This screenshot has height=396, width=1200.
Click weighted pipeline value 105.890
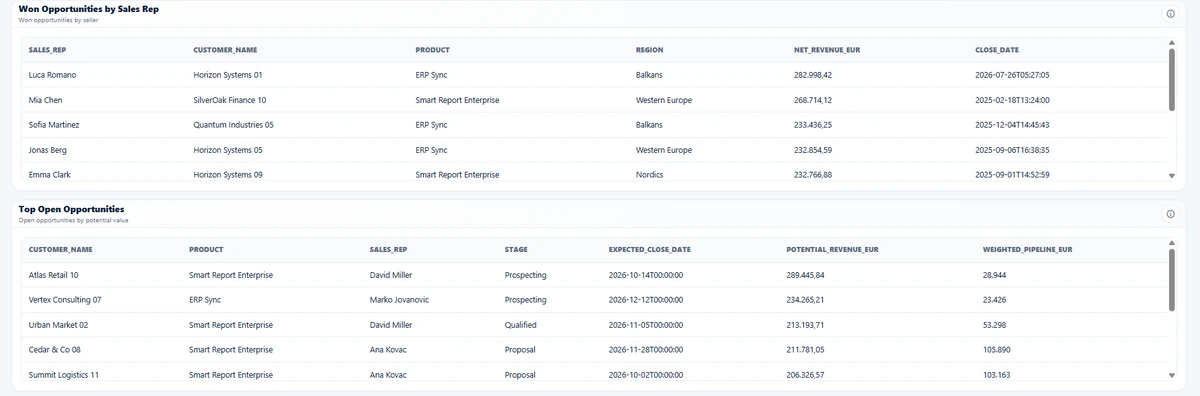997,350
